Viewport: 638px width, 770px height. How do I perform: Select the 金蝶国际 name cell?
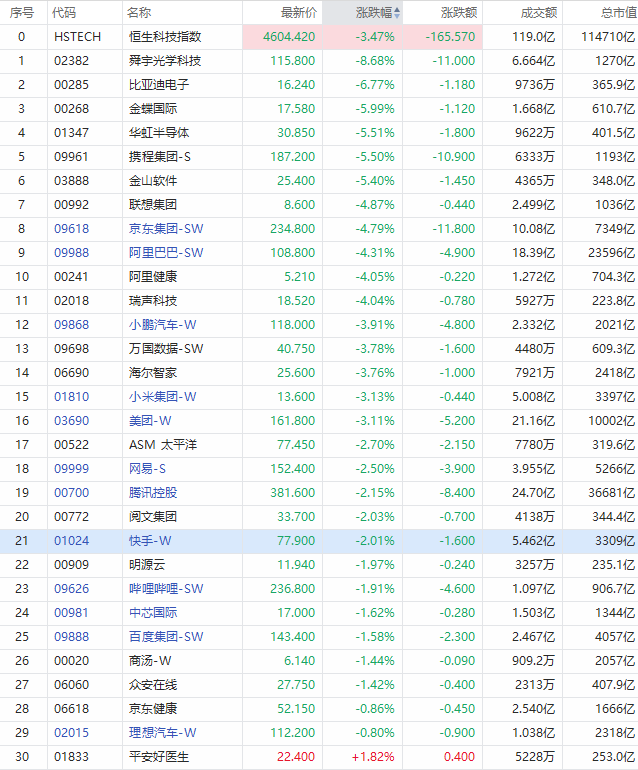tap(182, 109)
